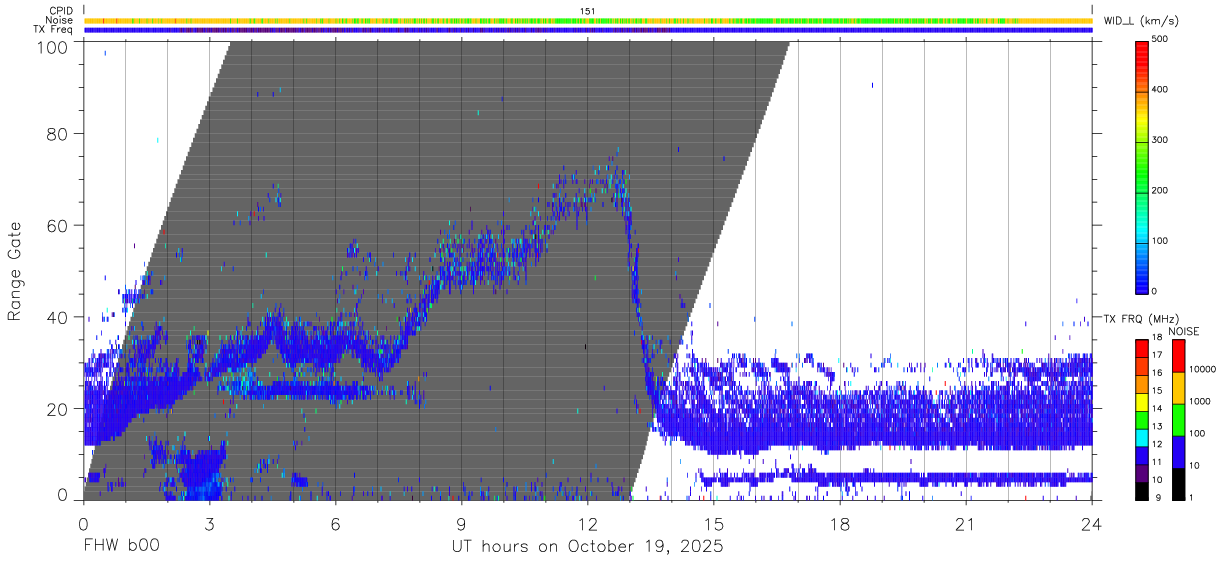Image resolution: width=1228 pixels, height=567 pixels.
Task: Click the CPID label at top left
Action: pos(61,11)
